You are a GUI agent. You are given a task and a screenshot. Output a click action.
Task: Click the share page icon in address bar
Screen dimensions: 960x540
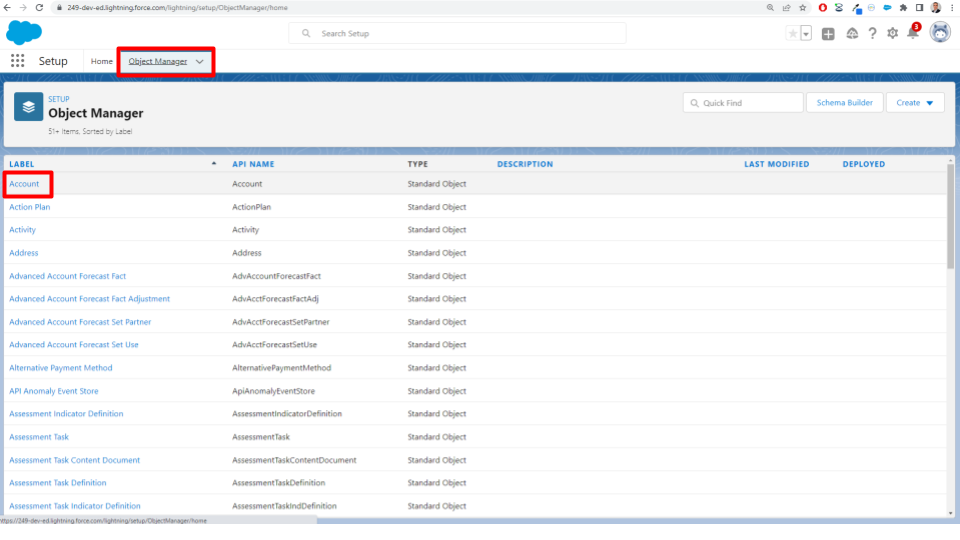click(786, 7)
